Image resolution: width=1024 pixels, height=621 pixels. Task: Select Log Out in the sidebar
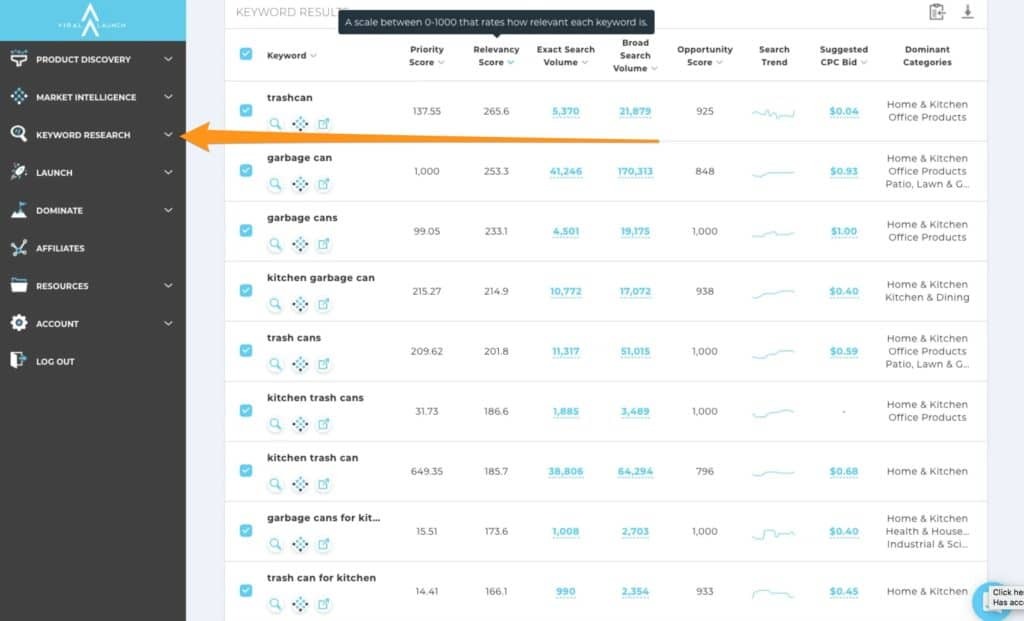(55, 361)
